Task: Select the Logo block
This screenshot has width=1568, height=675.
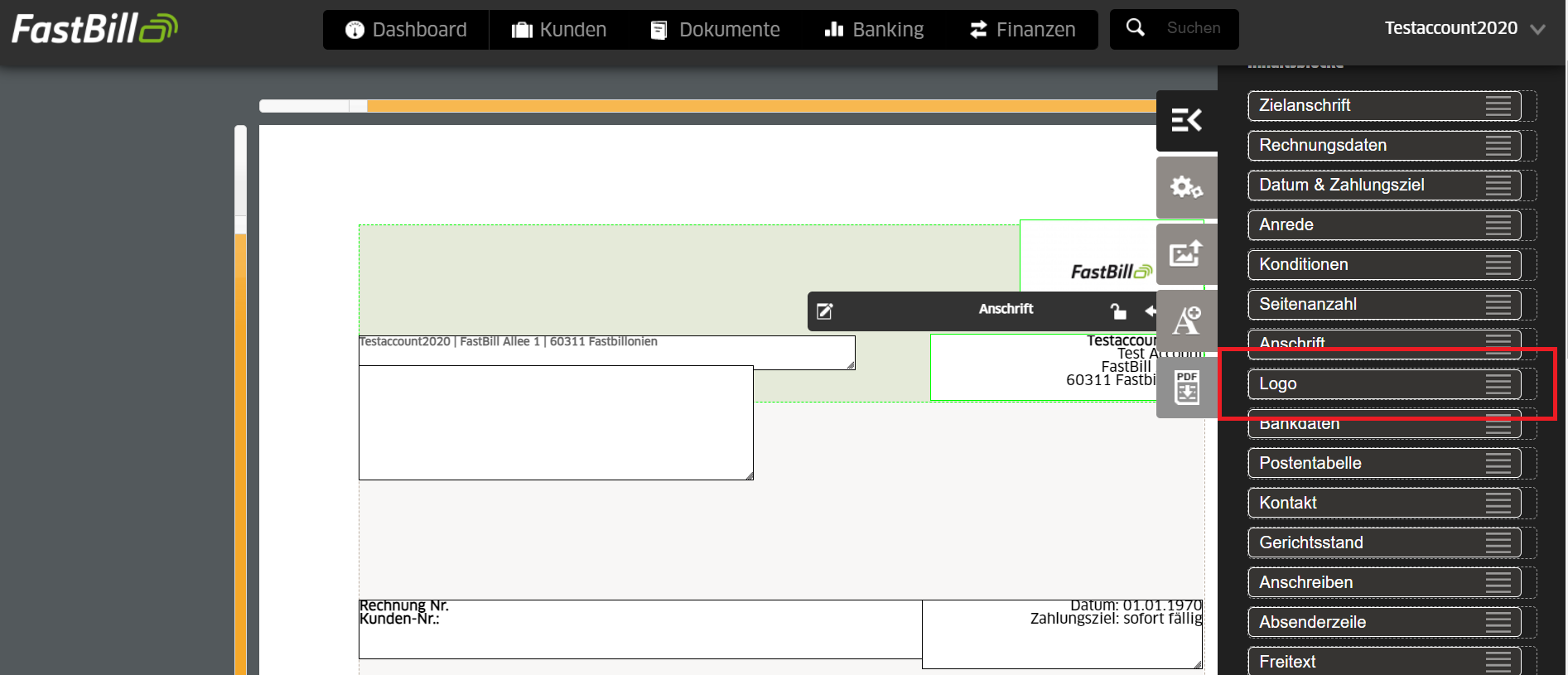Action: coord(1384,383)
